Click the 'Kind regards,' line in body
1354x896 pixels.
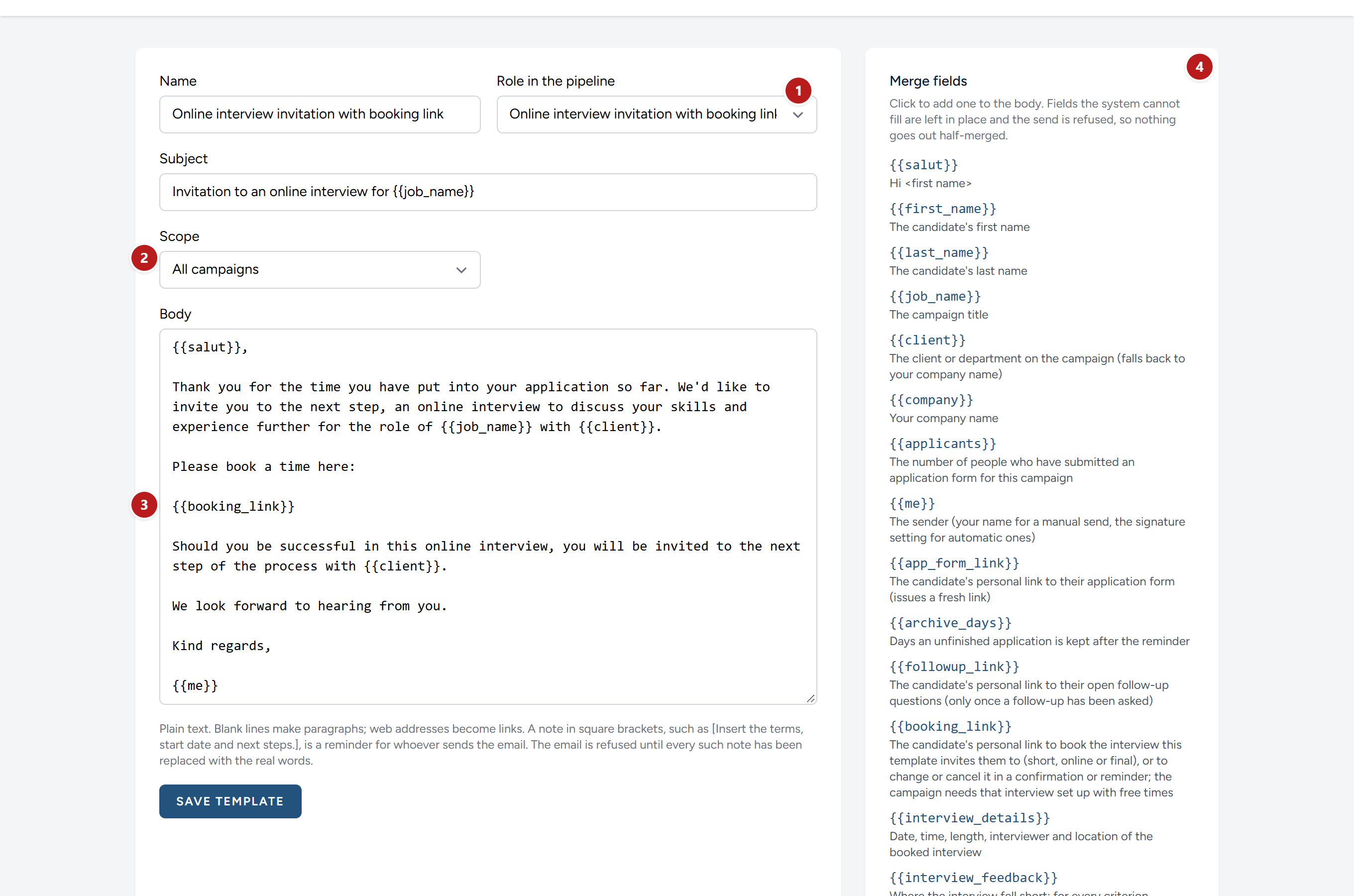(222, 646)
